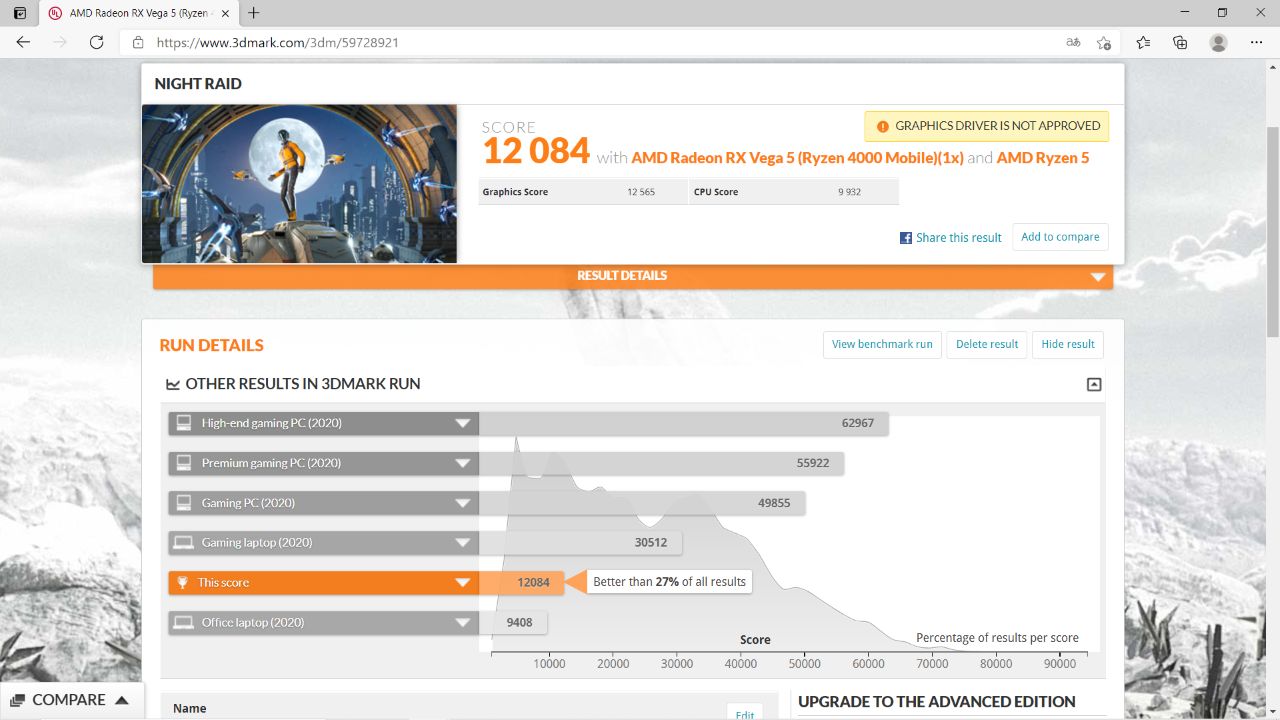Click the 49855 score bar
The width and height of the screenshot is (1280, 720).
(642, 503)
